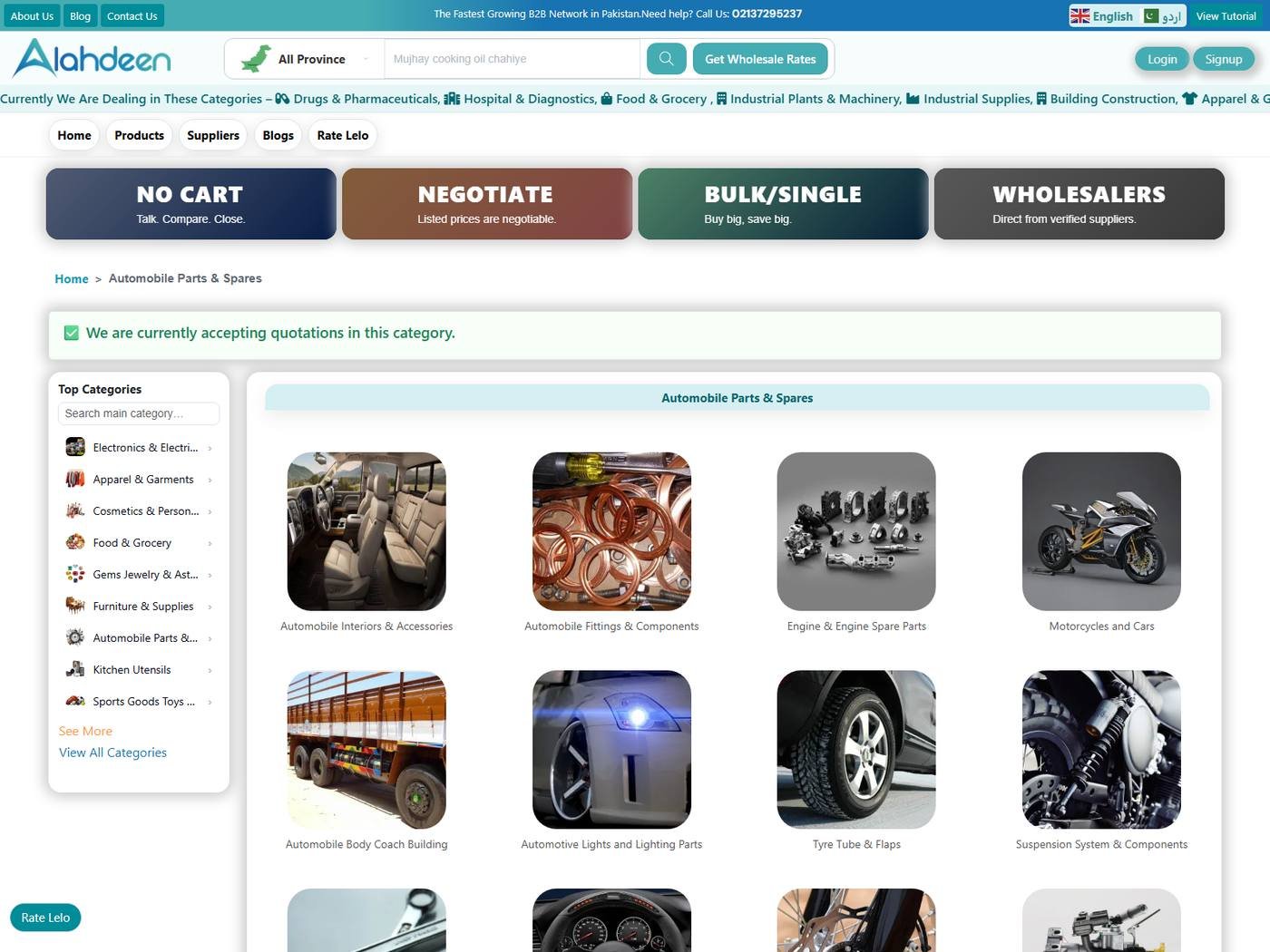
Task: Click the Apparel & Garments category icon
Action: [x=75, y=479]
